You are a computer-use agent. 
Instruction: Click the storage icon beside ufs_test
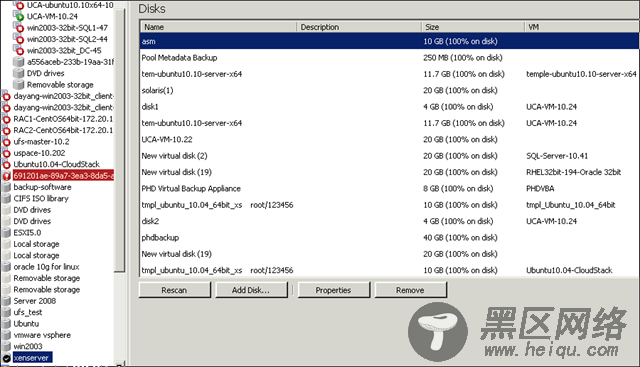point(6,313)
